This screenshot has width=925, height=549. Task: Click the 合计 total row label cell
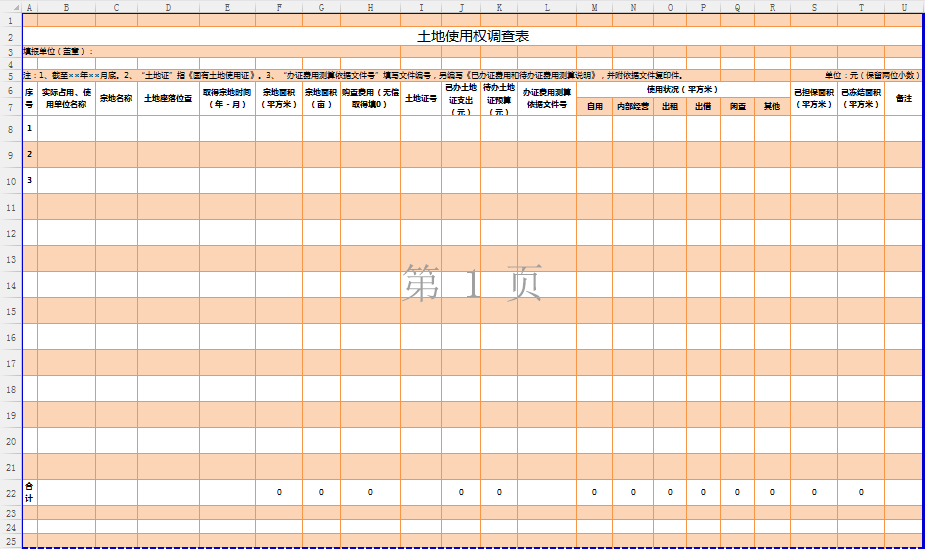[x=29, y=492]
